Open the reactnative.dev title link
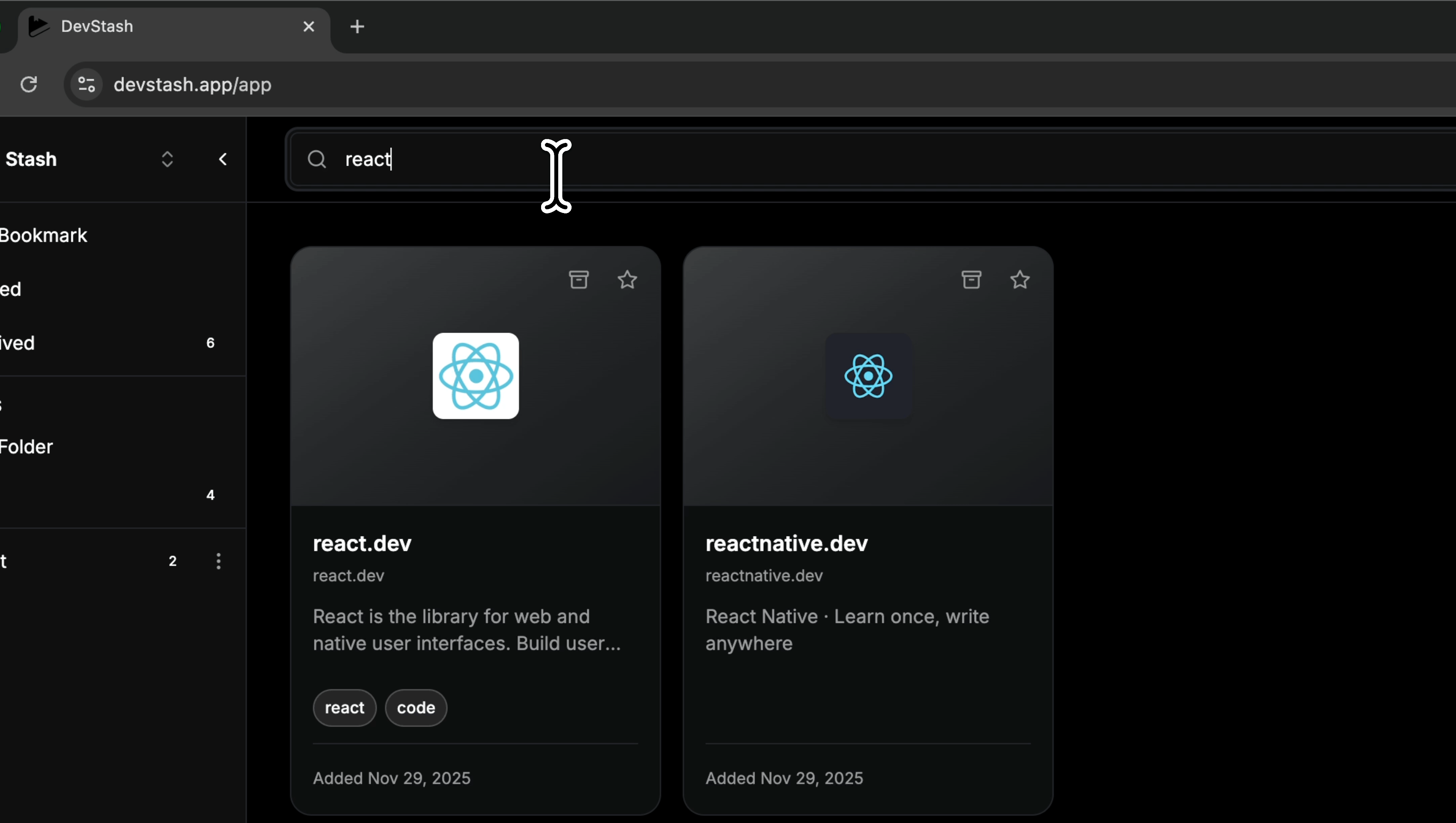Screen dimensions: 1456x823 (x=786, y=543)
